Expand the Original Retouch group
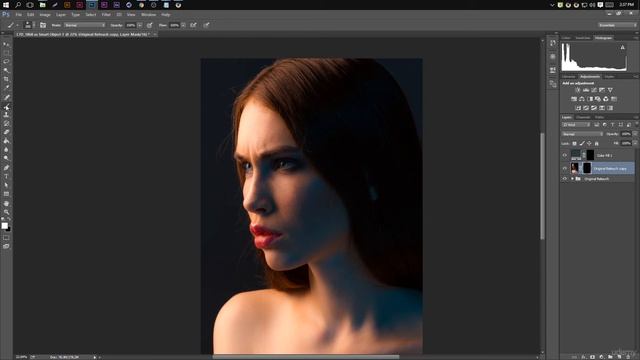640x360 pixels. click(x=572, y=179)
